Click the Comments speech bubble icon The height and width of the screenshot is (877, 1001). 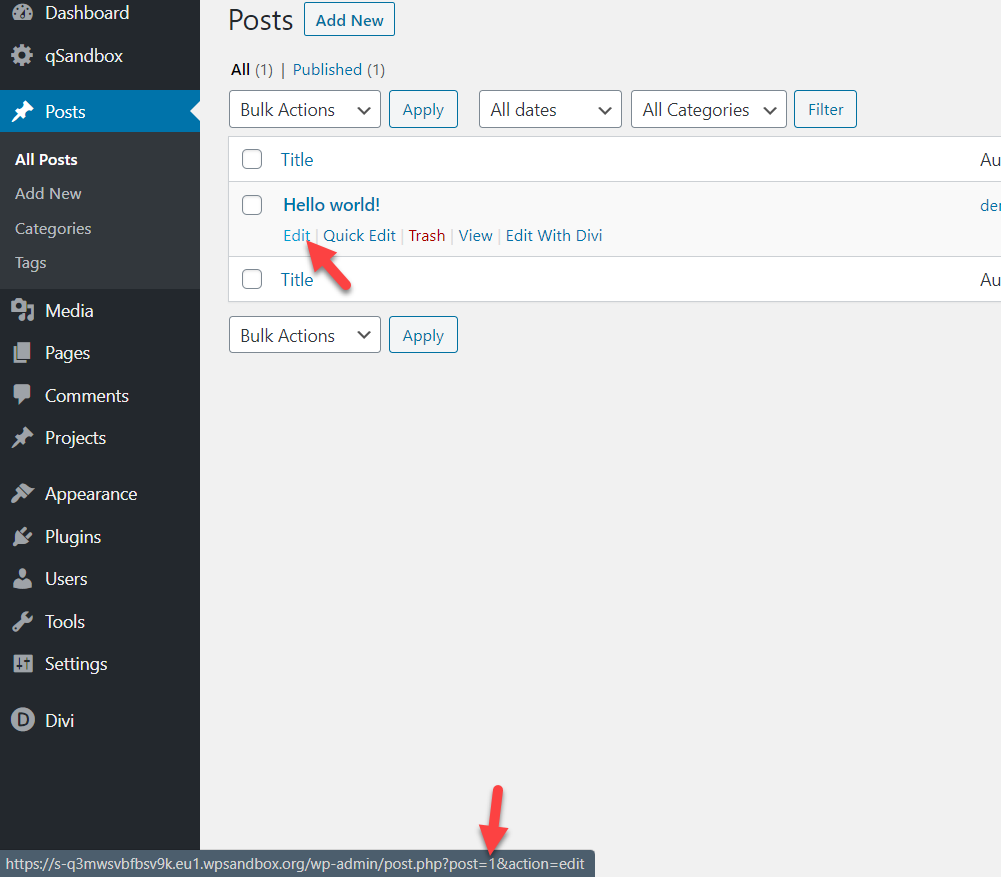tap(22, 396)
